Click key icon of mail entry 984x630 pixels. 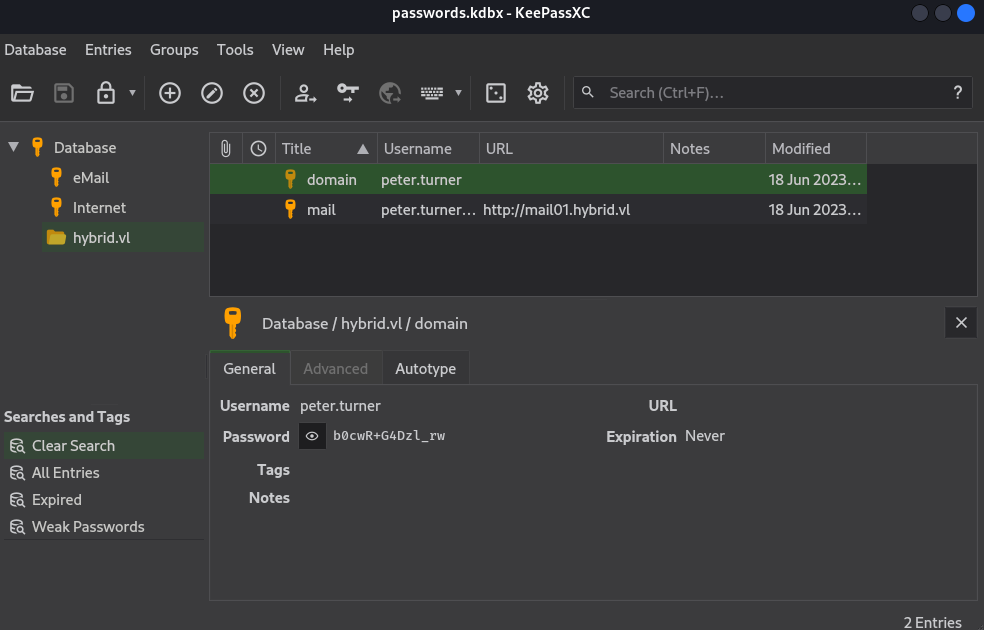290,209
